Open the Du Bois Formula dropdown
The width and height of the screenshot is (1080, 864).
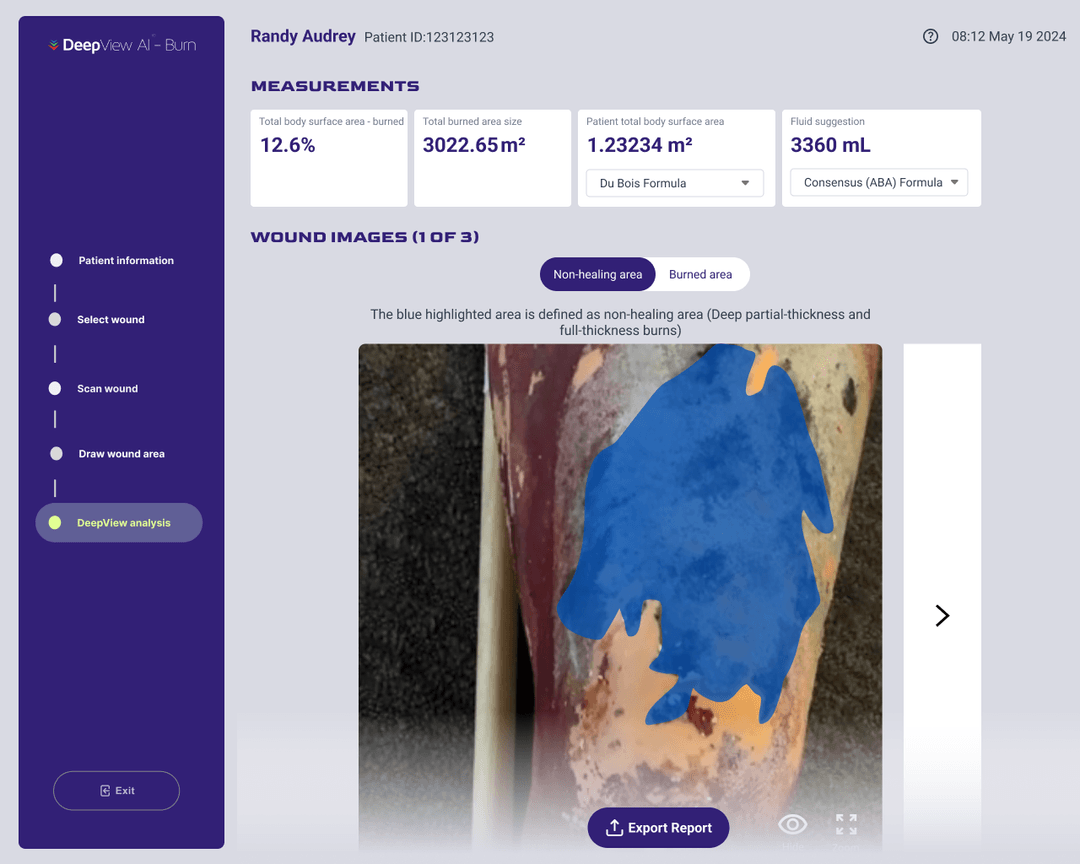pos(674,183)
